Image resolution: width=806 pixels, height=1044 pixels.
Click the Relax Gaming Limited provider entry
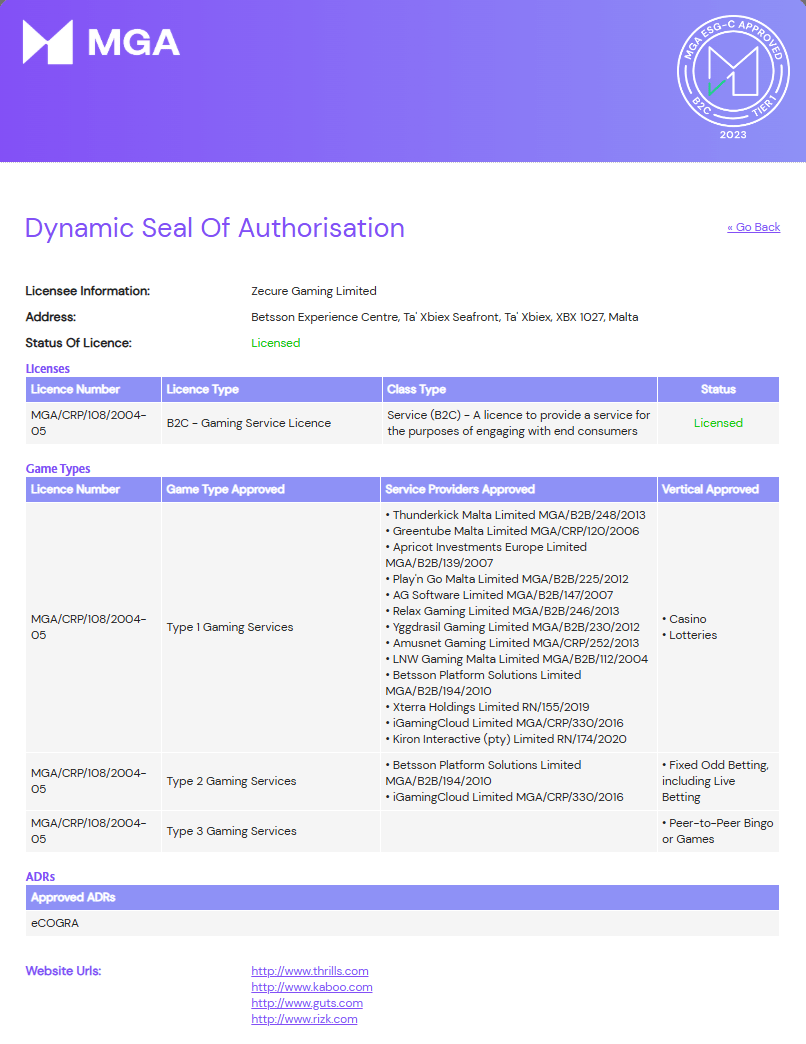coord(502,611)
